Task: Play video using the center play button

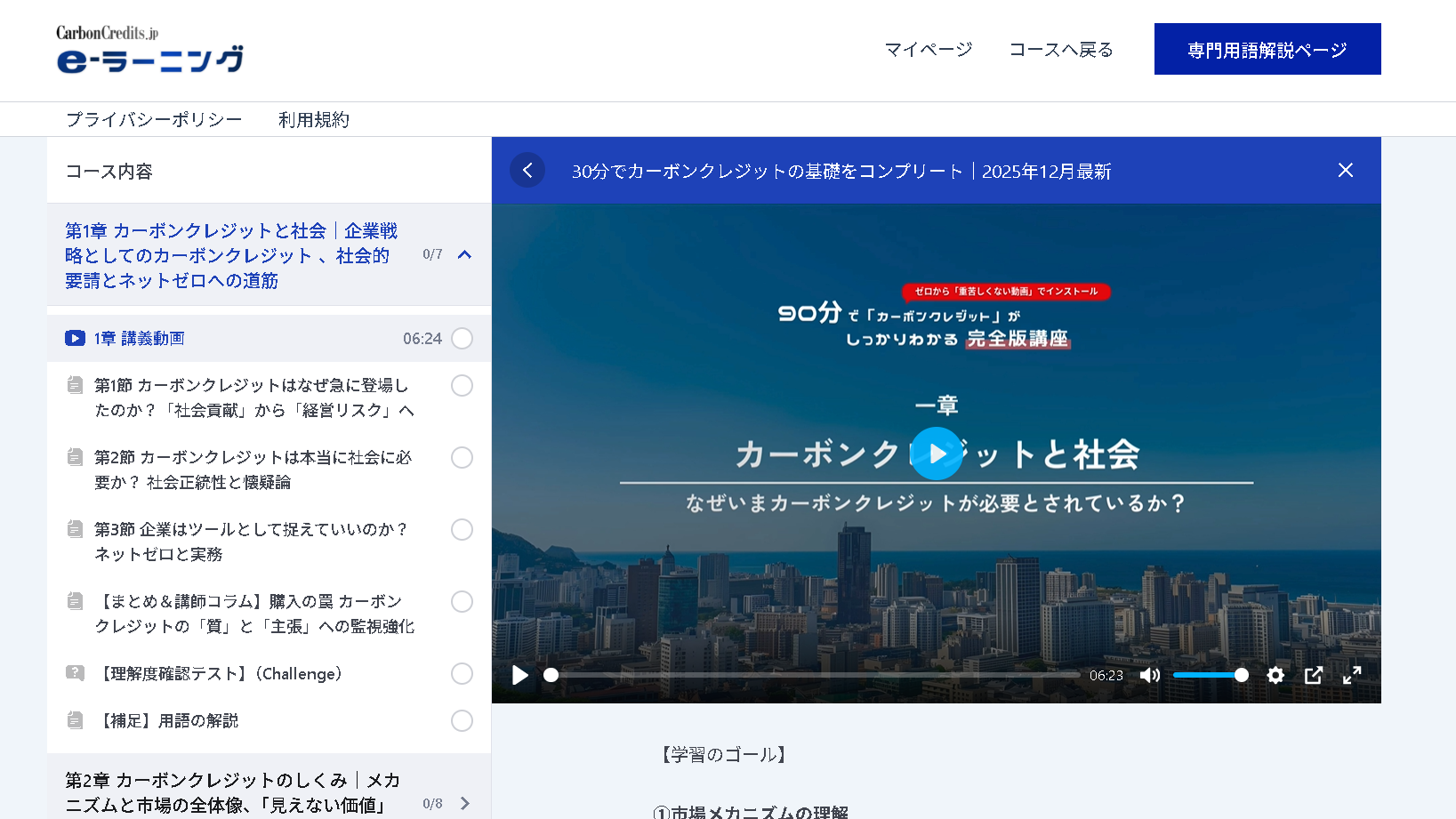Action: pyautogui.click(x=937, y=454)
